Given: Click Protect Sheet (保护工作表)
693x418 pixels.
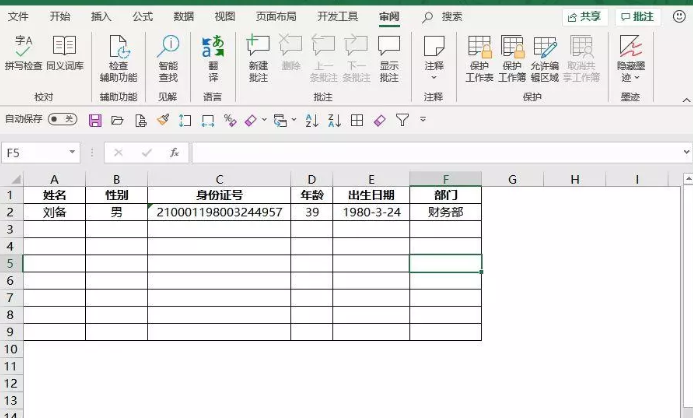Looking at the screenshot, I should pos(479,59).
